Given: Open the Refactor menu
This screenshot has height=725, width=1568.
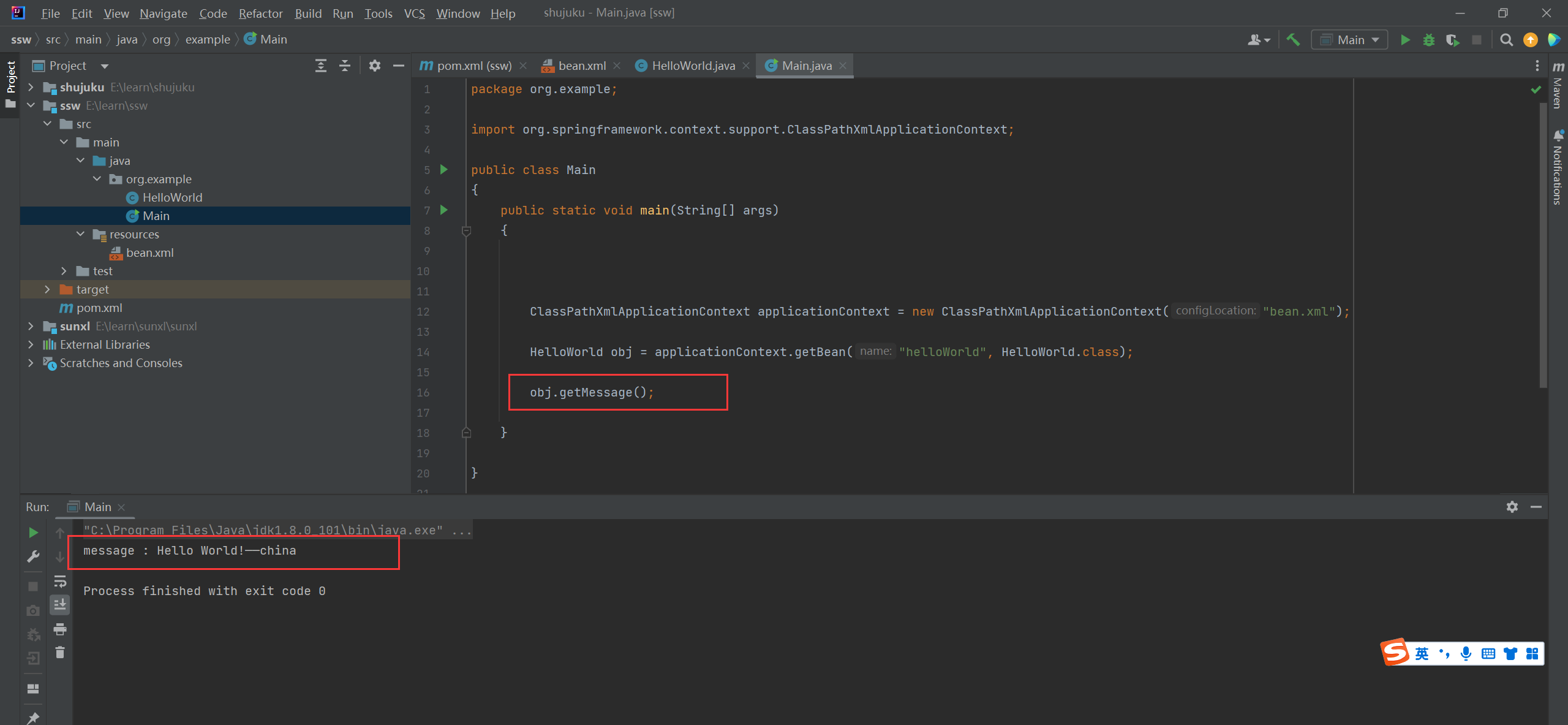Looking at the screenshot, I should 260,13.
